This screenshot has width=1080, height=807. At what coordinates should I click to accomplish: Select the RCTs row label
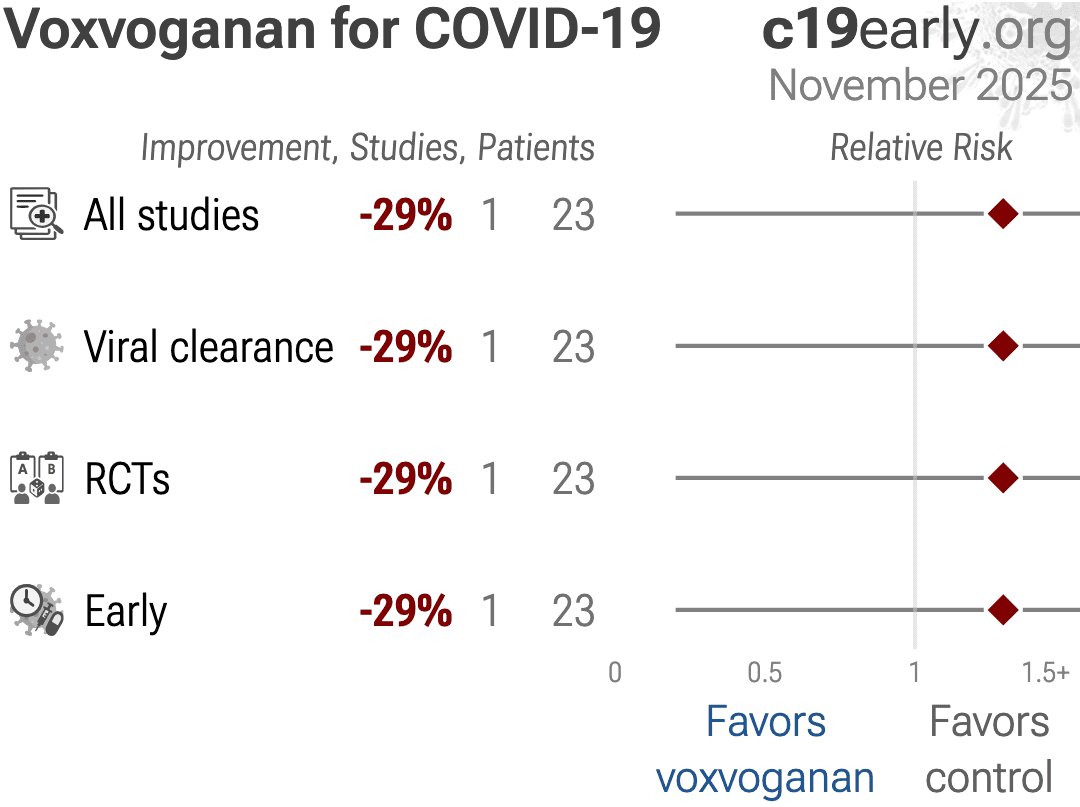pyautogui.click(x=127, y=479)
